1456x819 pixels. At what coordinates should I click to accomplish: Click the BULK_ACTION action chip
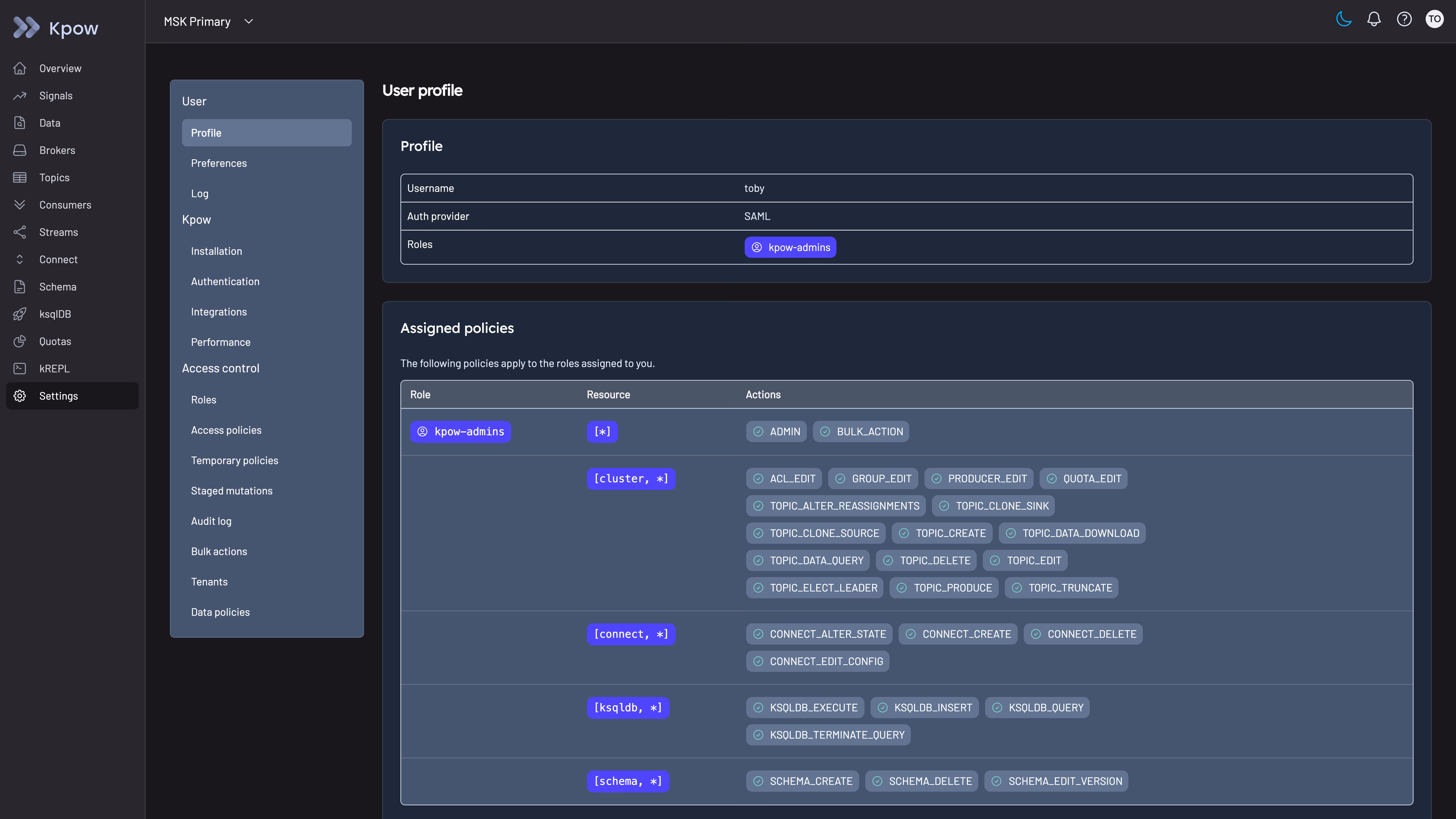pos(861,432)
